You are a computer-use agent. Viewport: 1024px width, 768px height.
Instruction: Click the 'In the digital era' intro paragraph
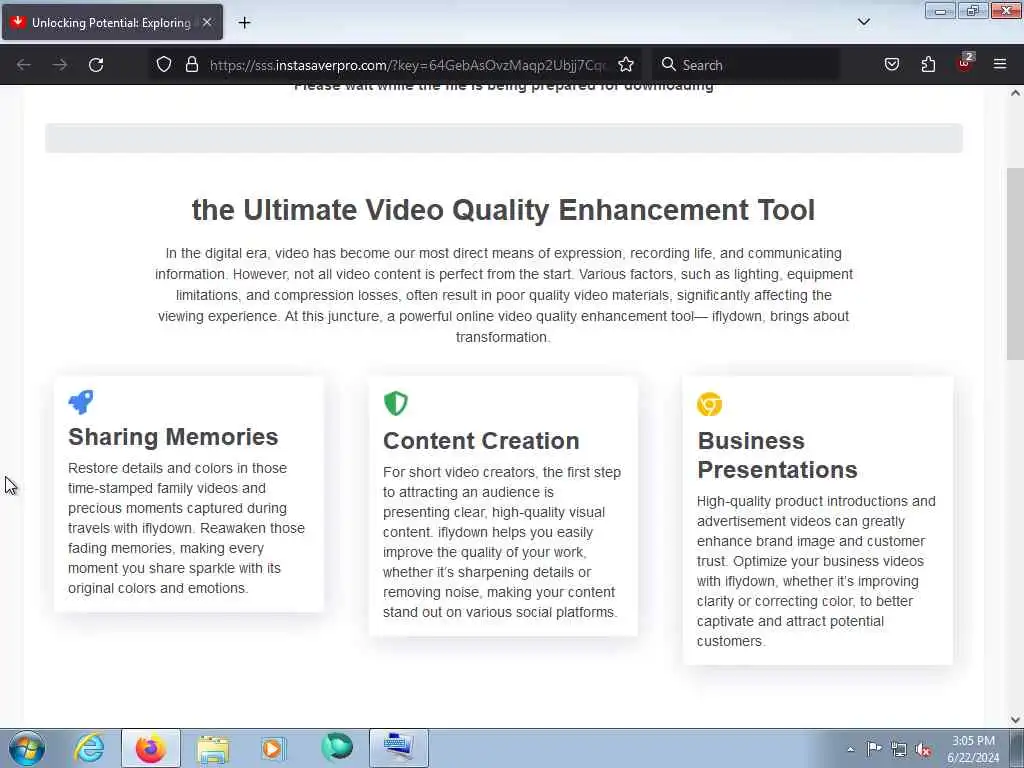[504, 295]
